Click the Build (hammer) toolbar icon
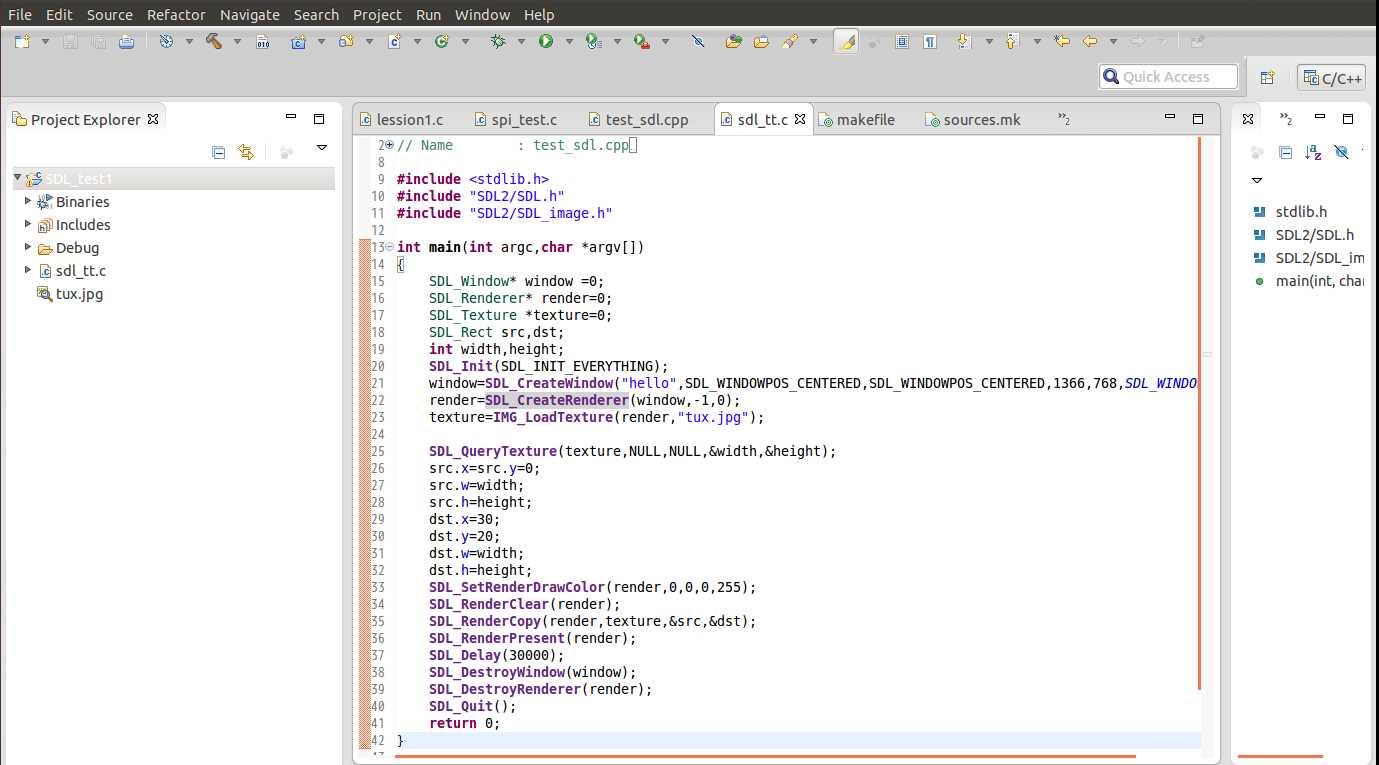 (214, 42)
